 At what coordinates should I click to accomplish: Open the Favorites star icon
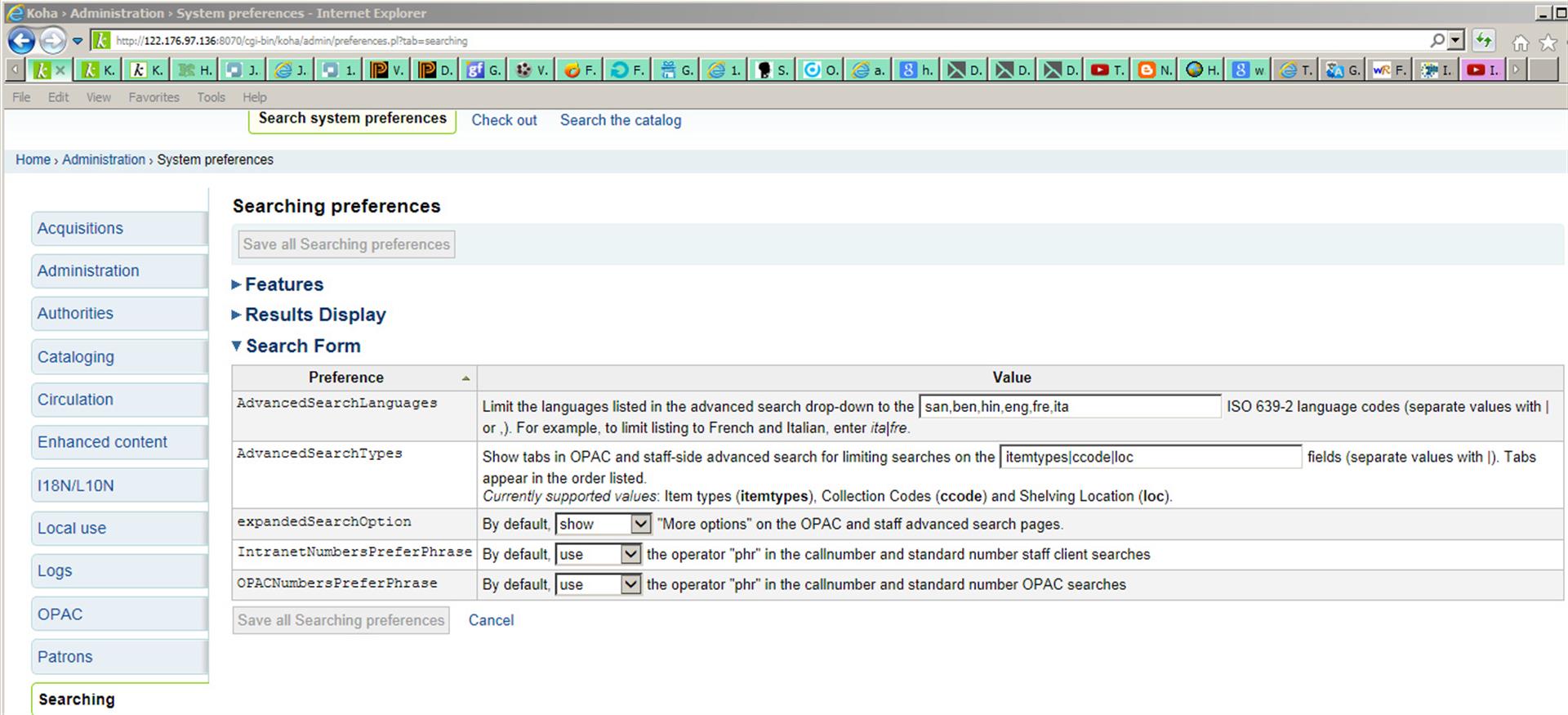click(1548, 42)
